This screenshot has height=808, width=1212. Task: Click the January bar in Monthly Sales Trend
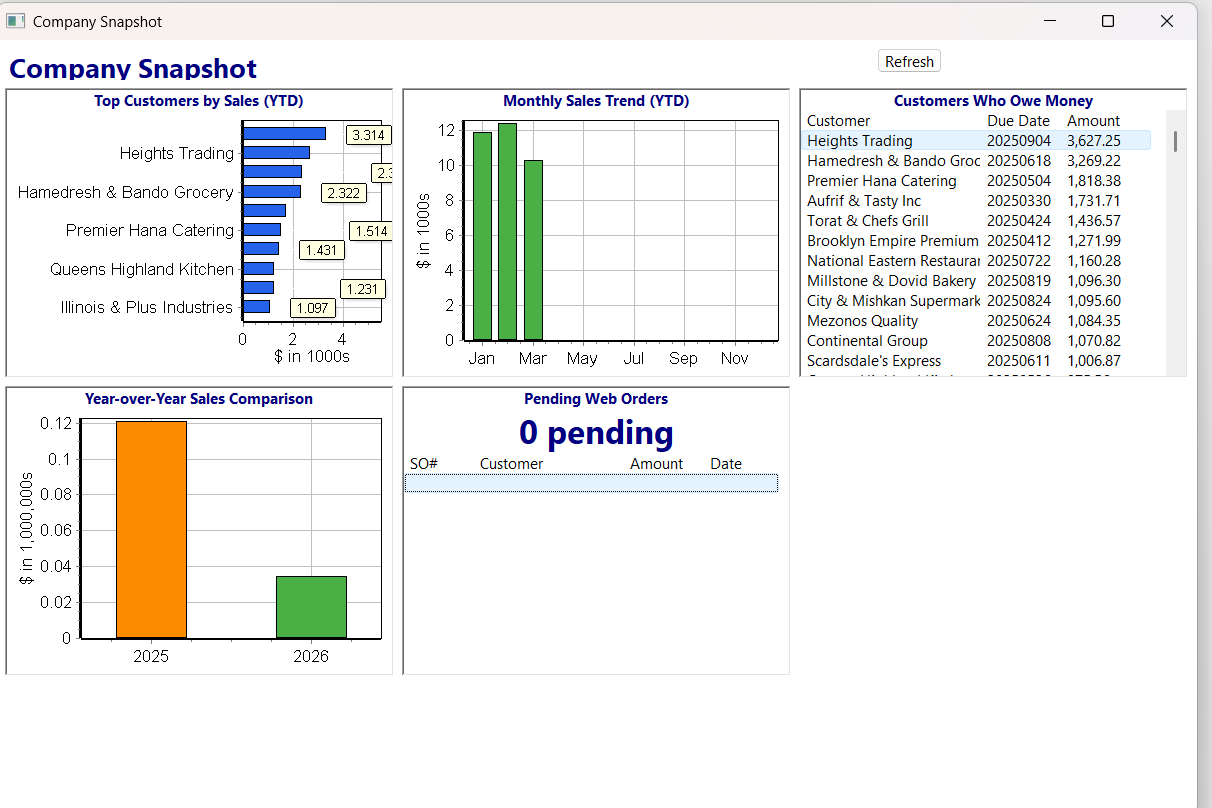click(482, 240)
